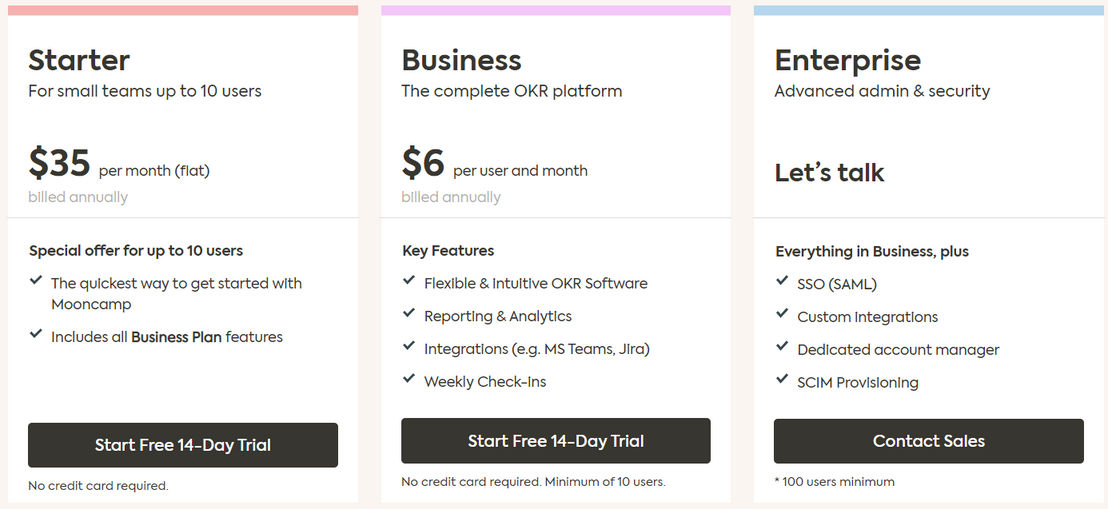This screenshot has height=509, width=1108.
Task: Contact Sales for the Enterprise plan
Action: (929, 441)
